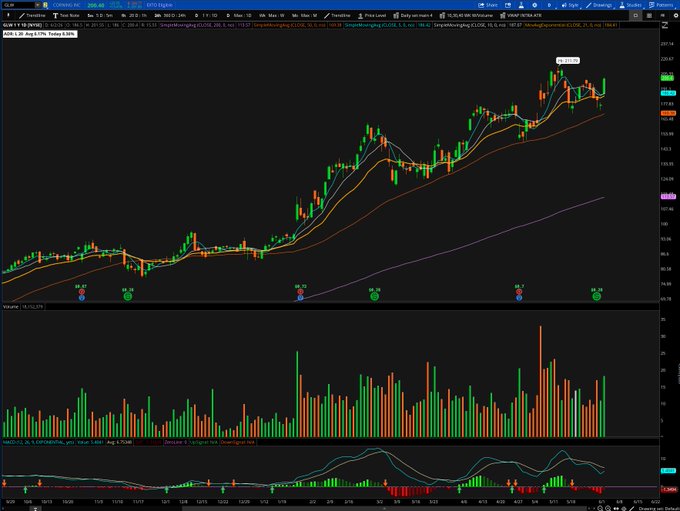The width and height of the screenshot is (680, 511).
Task: Click the settings gear at far right of drawing toolbar
Action: pyautogui.click(x=676, y=15)
